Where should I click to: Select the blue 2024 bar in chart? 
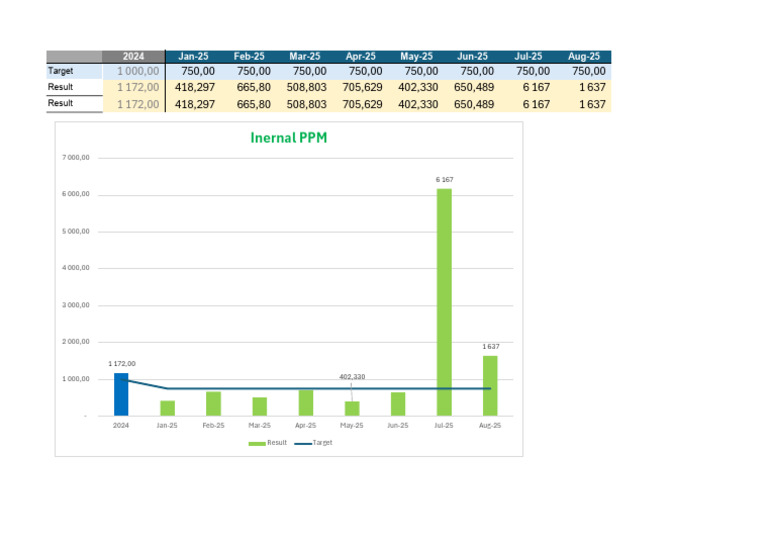coord(121,395)
